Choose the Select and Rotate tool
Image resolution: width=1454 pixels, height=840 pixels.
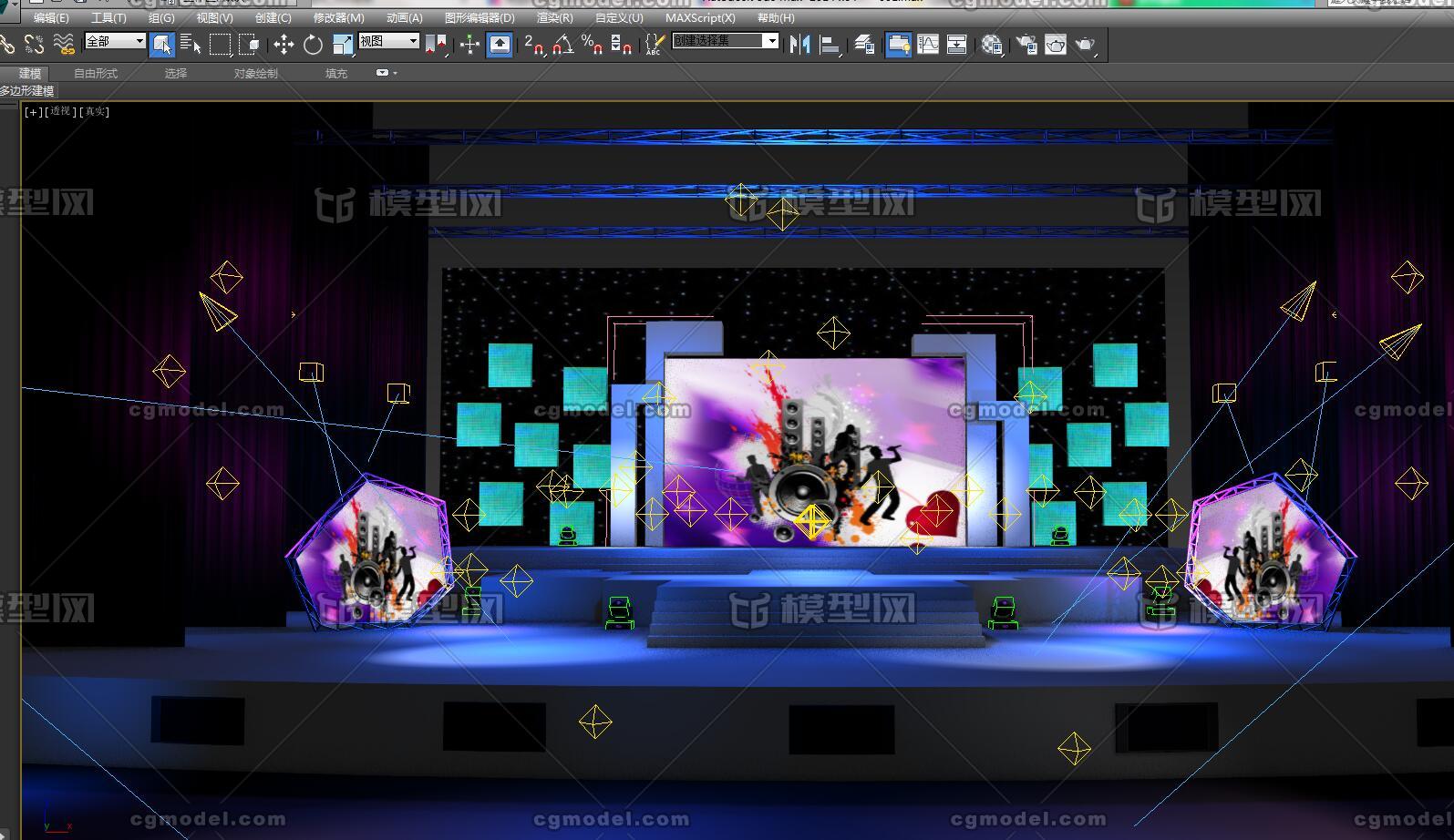(313, 44)
